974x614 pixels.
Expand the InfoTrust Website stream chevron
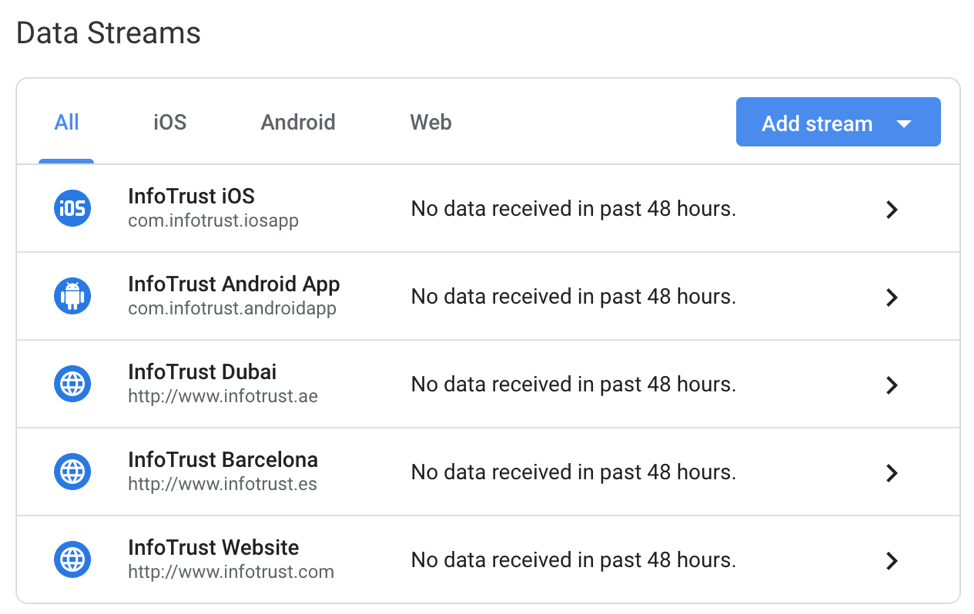(x=892, y=561)
